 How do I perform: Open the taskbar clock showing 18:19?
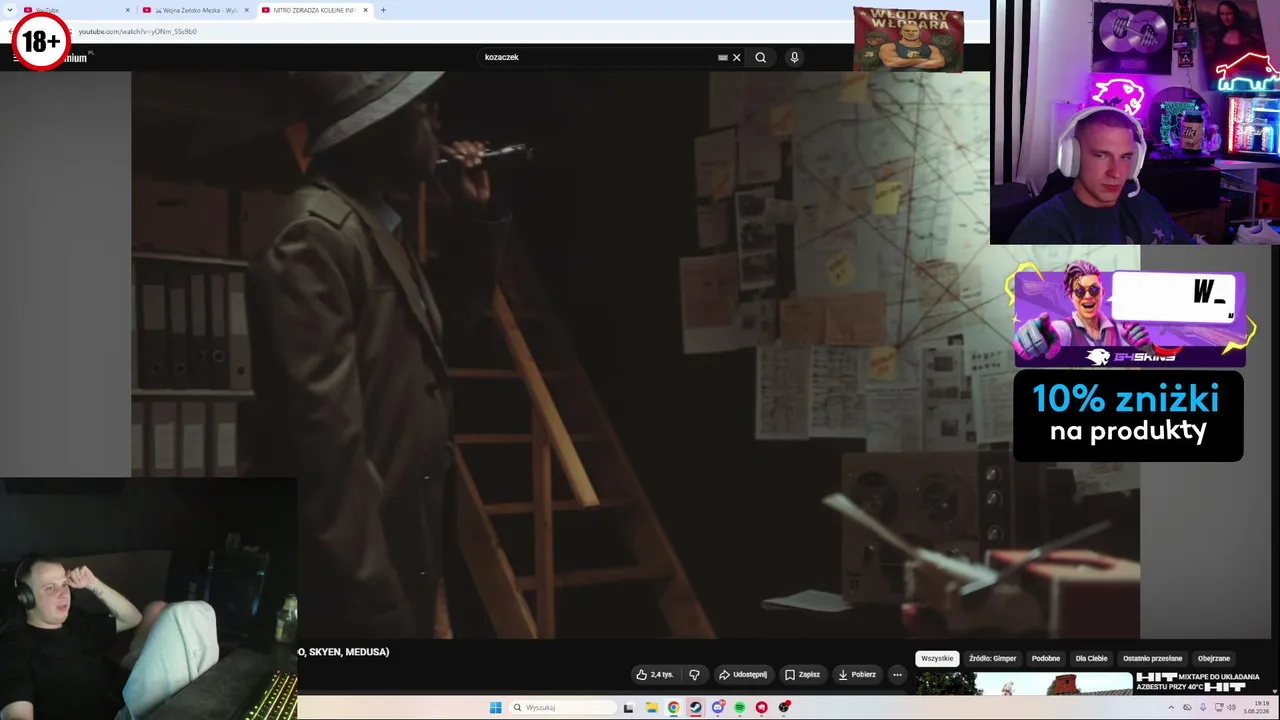point(1256,707)
